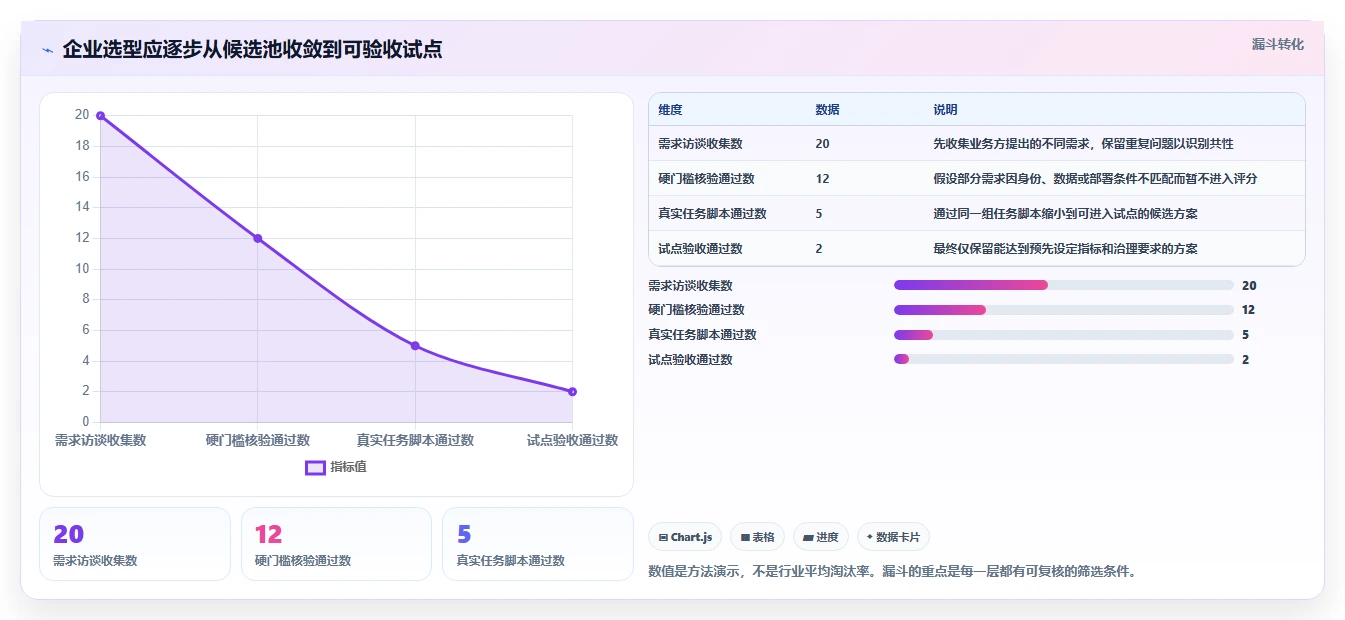1345x620 pixels.
Task: Open the data card showing 12 硬门槛核验通过数
Action: tap(336, 544)
